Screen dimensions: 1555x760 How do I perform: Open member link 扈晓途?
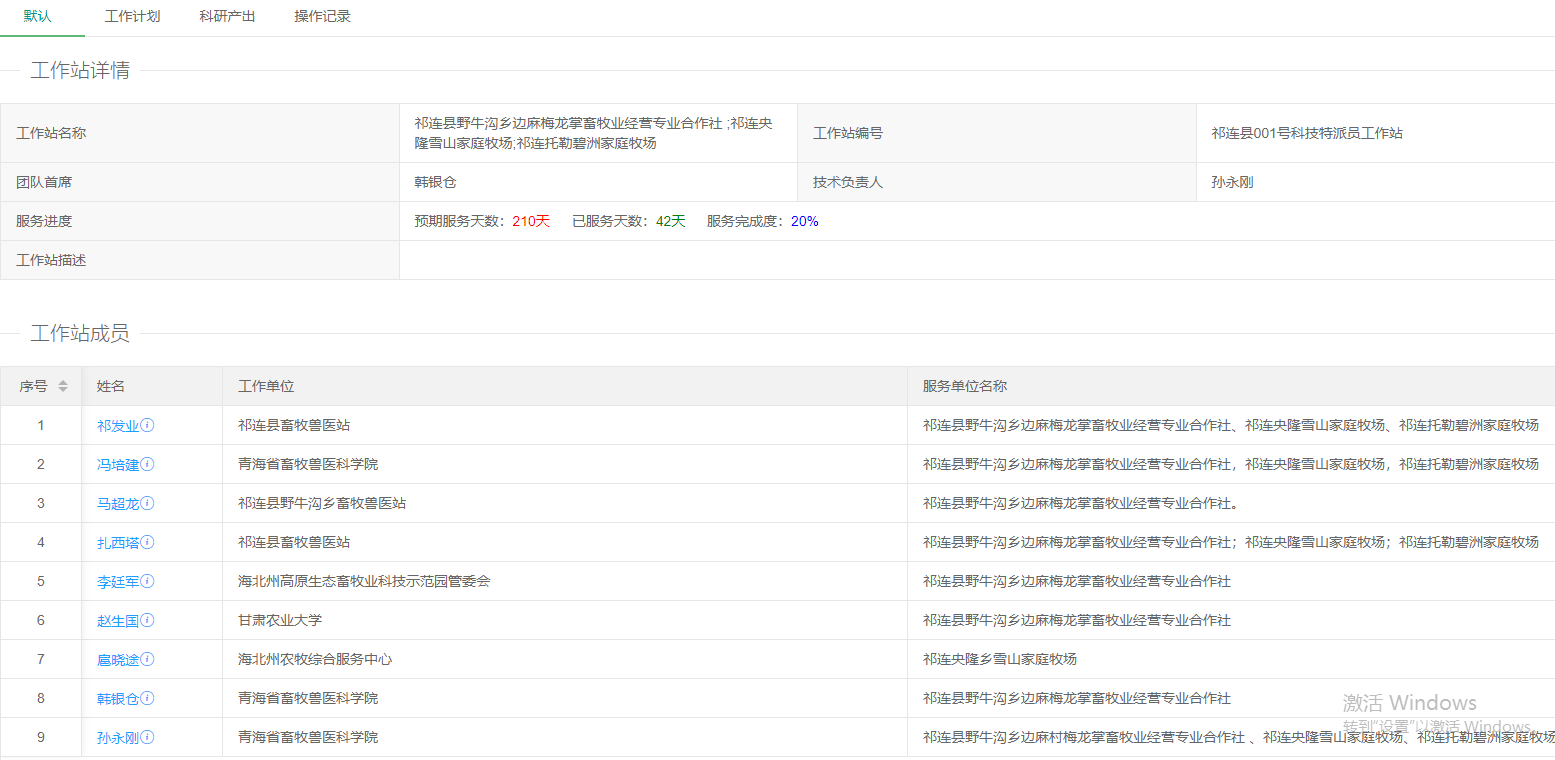pyautogui.click(x=118, y=660)
